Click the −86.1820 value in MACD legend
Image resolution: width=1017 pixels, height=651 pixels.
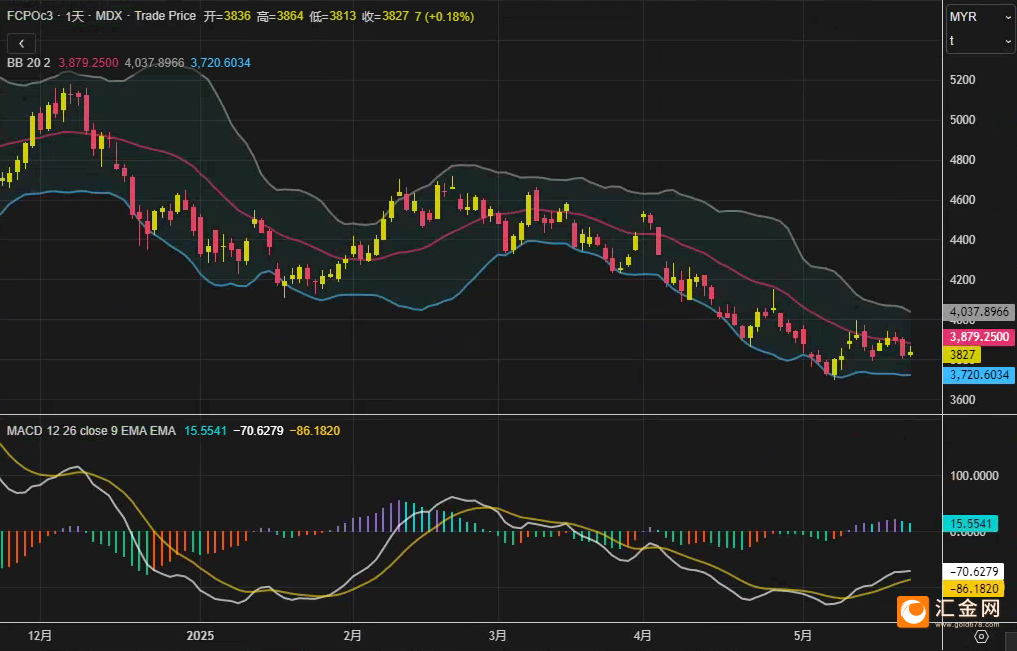pyautogui.click(x=315, y=431)
